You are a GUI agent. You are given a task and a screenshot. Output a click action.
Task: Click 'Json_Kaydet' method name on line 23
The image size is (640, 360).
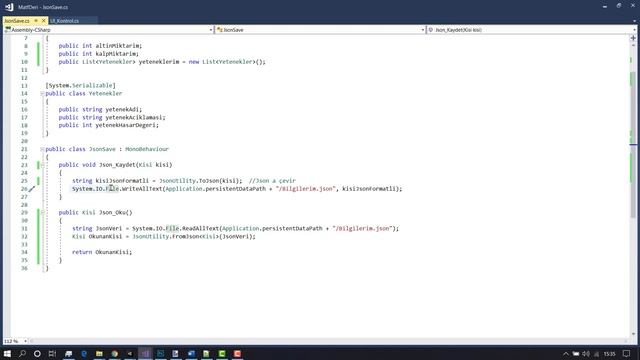click(117, 165)
